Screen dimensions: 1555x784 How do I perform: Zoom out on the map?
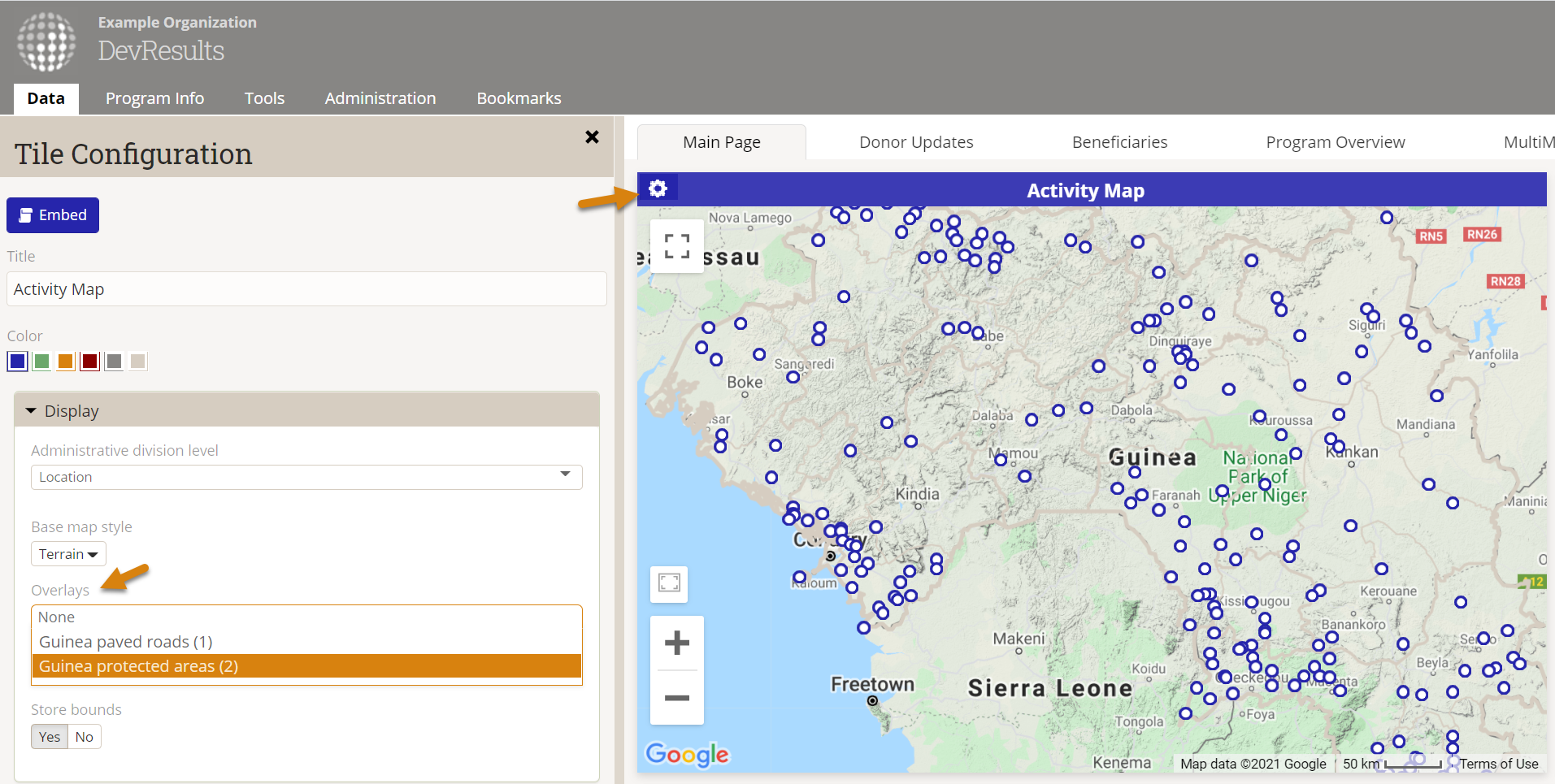(676, 698)
